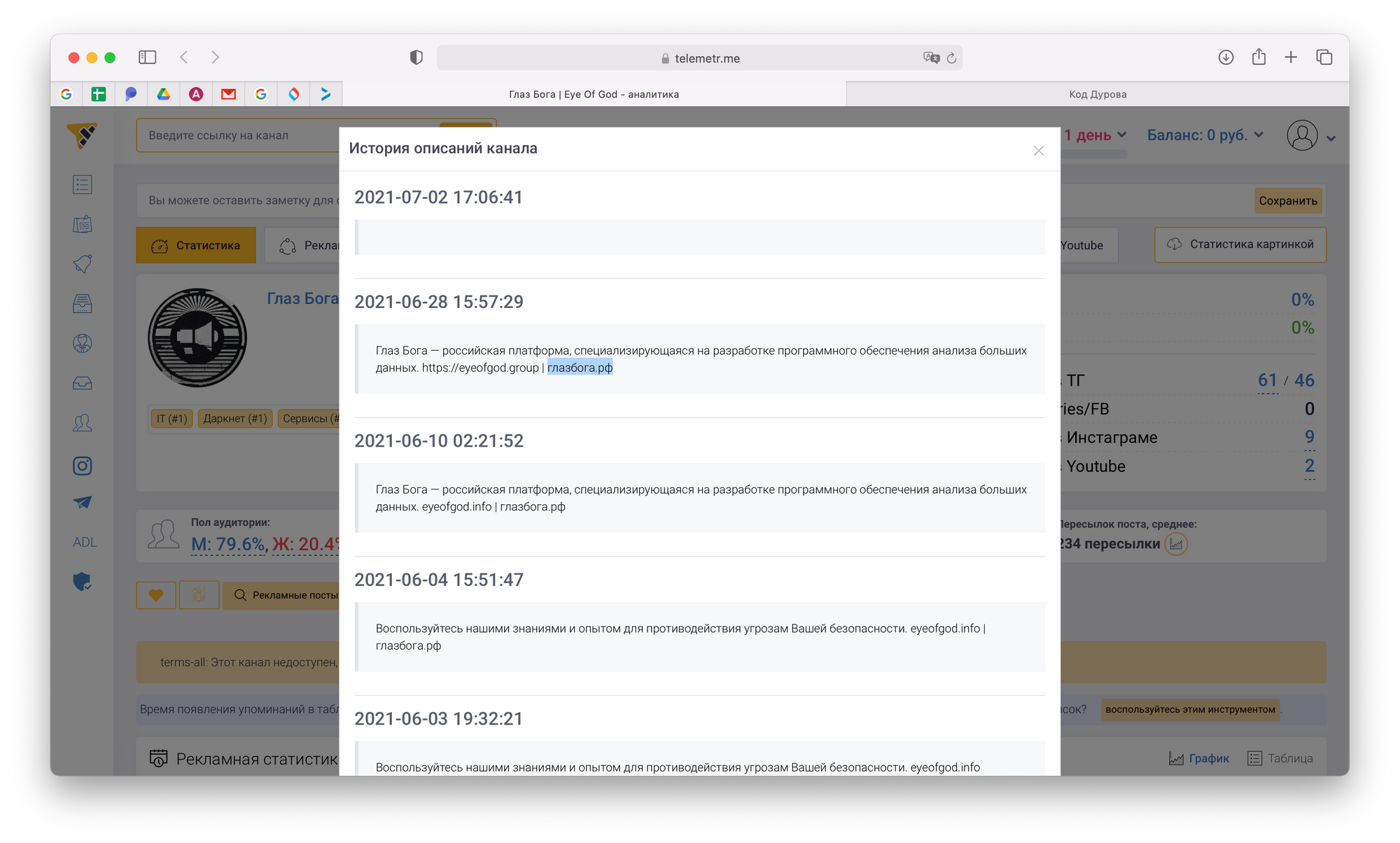Reload the page with refresh icon
The width and height of the screenshot is (1400, 843).
[952, 58]
